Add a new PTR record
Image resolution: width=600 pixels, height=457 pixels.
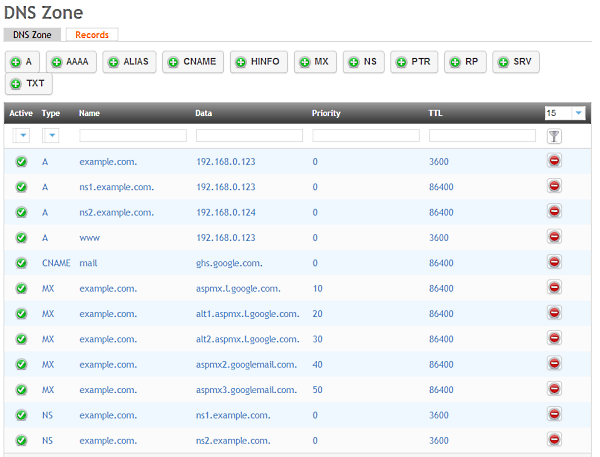coord(414,62)
